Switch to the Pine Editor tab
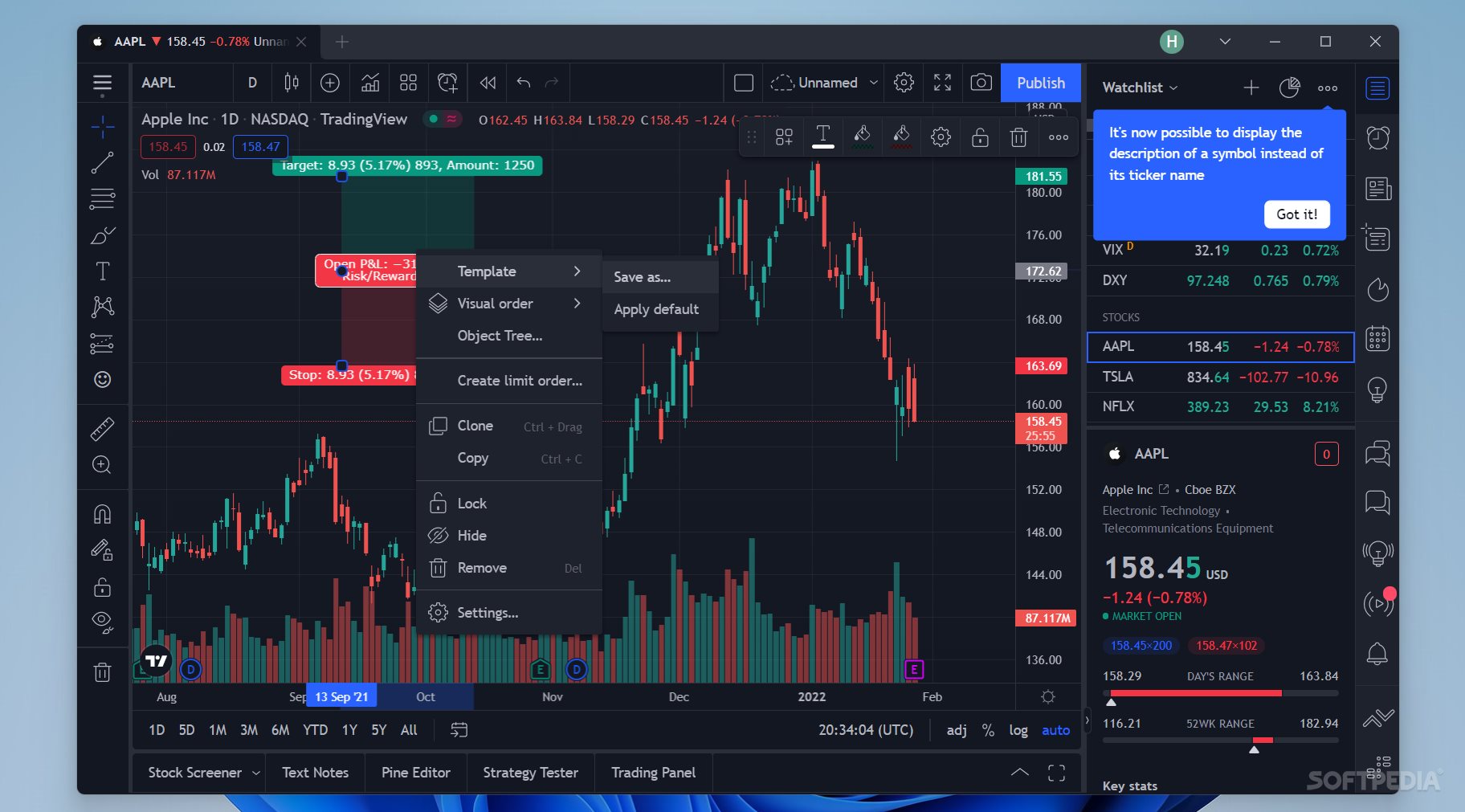The image size is (1465, 812). tap(415, 773)
